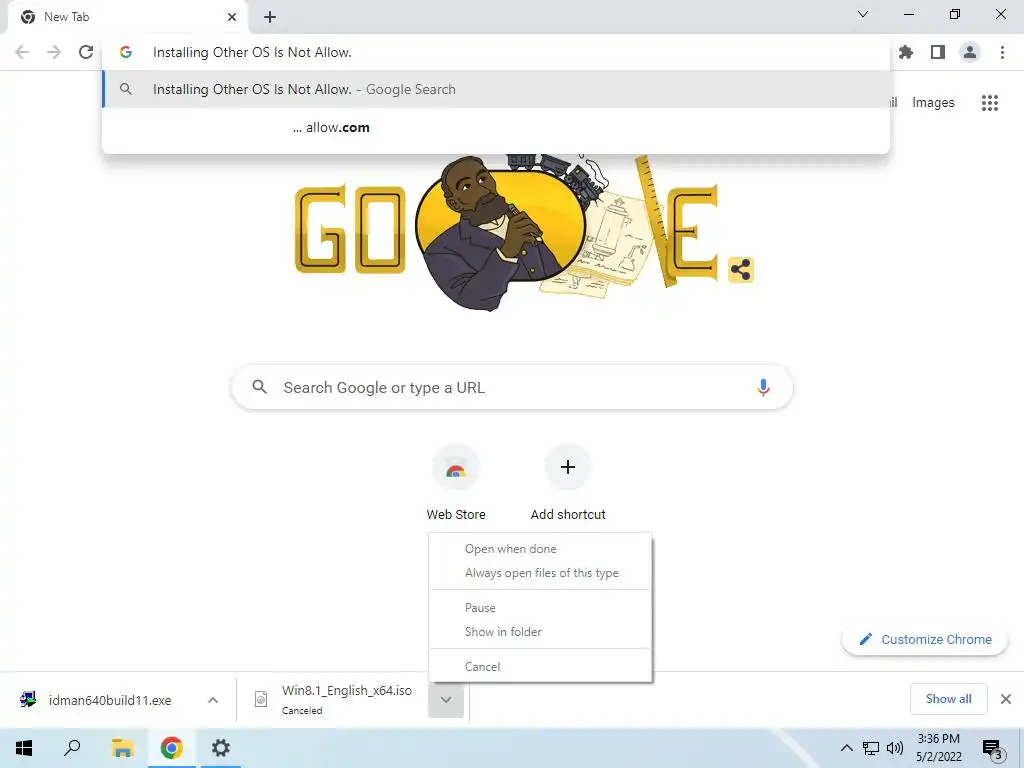Click Show all downloads button

[x=948, y=699]
